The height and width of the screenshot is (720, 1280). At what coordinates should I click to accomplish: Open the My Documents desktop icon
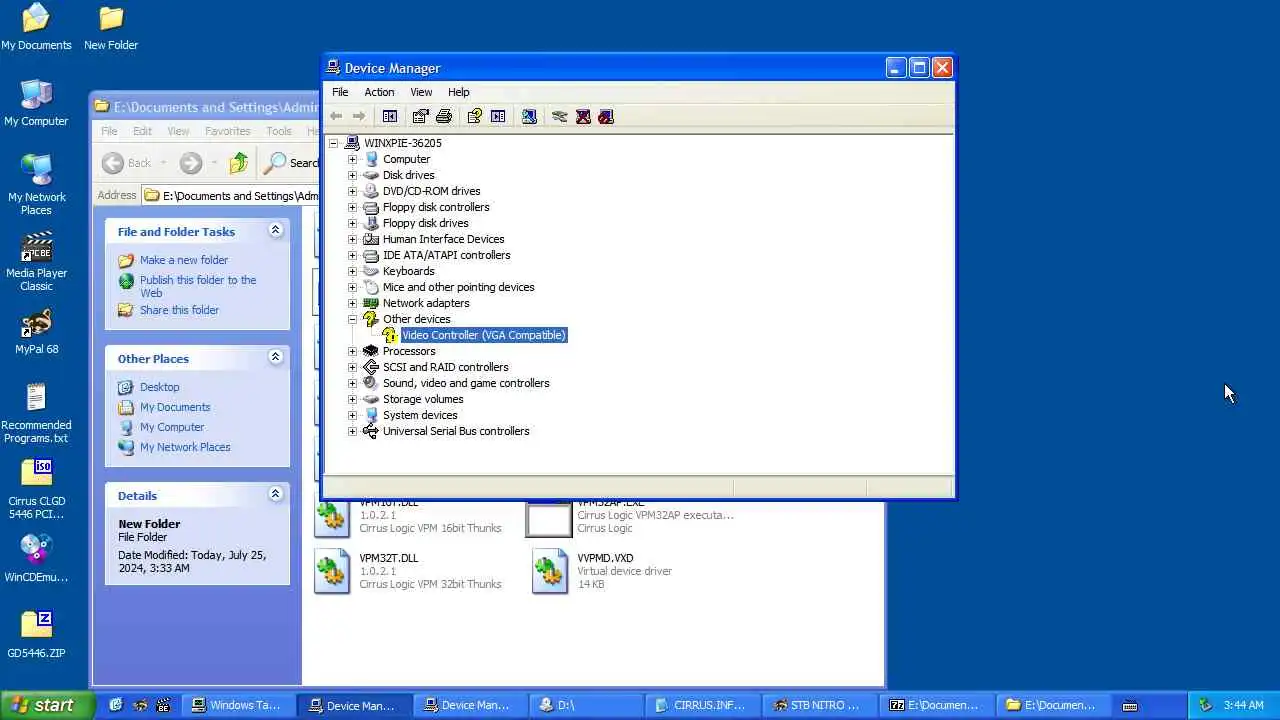pyautogui.click(x=36, y=27)
